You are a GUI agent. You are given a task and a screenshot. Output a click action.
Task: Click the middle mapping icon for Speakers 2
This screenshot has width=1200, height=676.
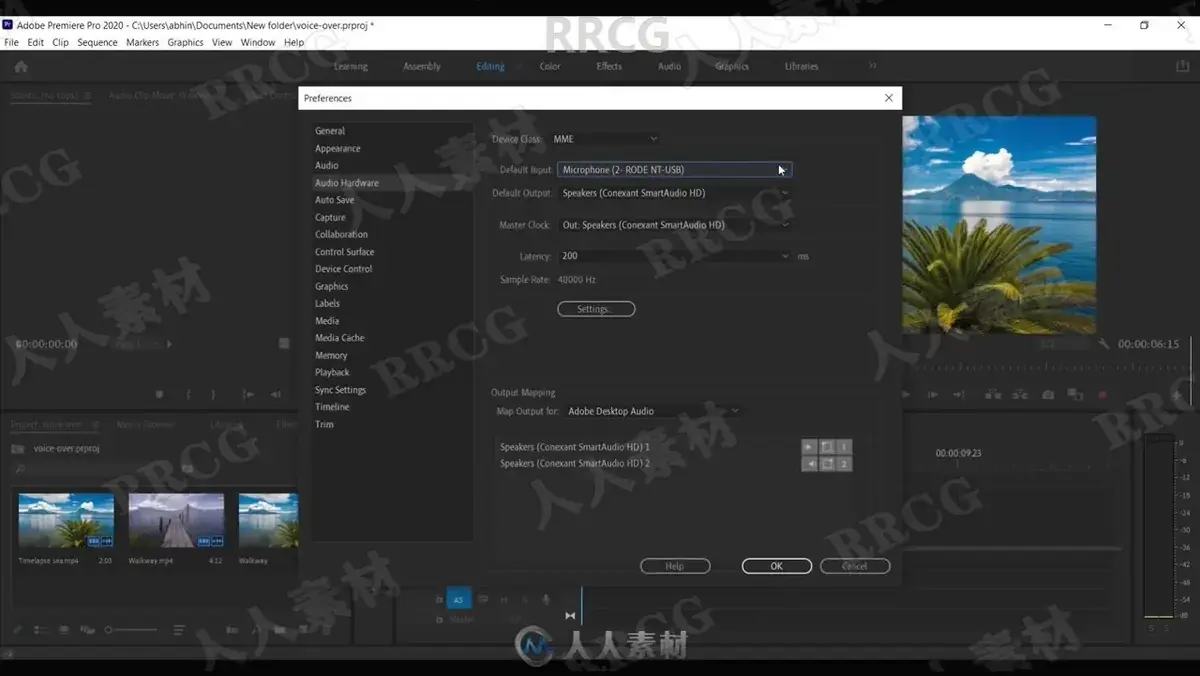tap(827, 464)
